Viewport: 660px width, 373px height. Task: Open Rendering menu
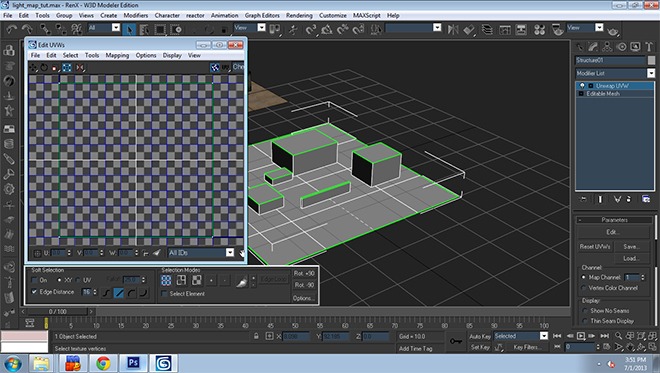coord(299,15)
